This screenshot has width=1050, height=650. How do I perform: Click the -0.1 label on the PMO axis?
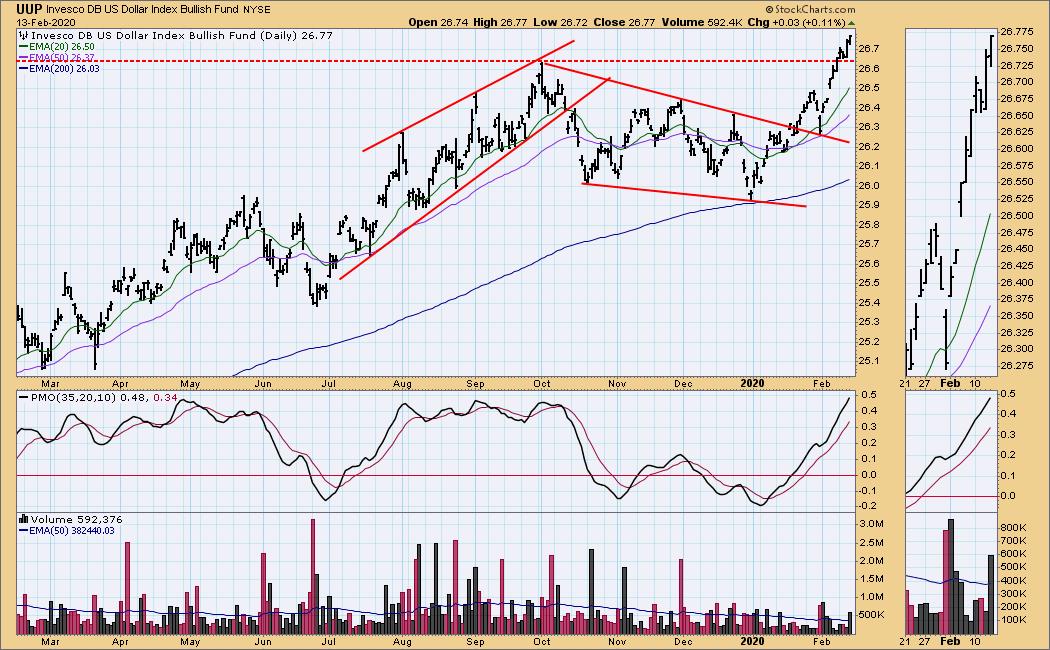point(867,491)
